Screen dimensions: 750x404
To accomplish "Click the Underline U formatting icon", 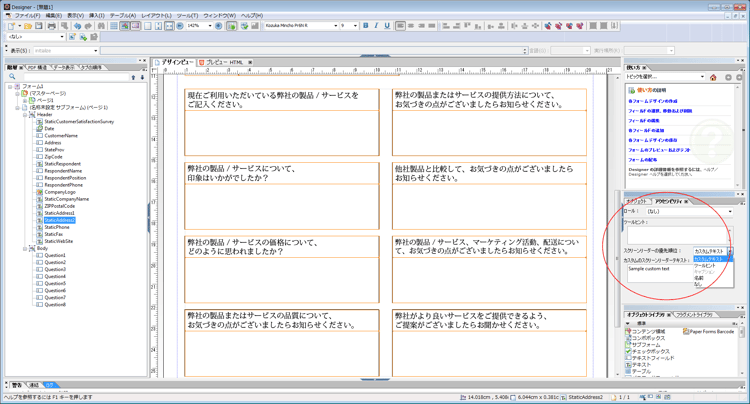I will click(387, 26).
